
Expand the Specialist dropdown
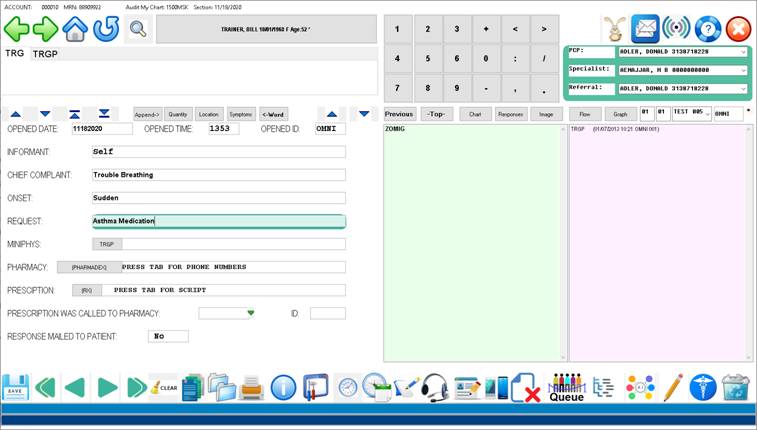tap(743, 70)
